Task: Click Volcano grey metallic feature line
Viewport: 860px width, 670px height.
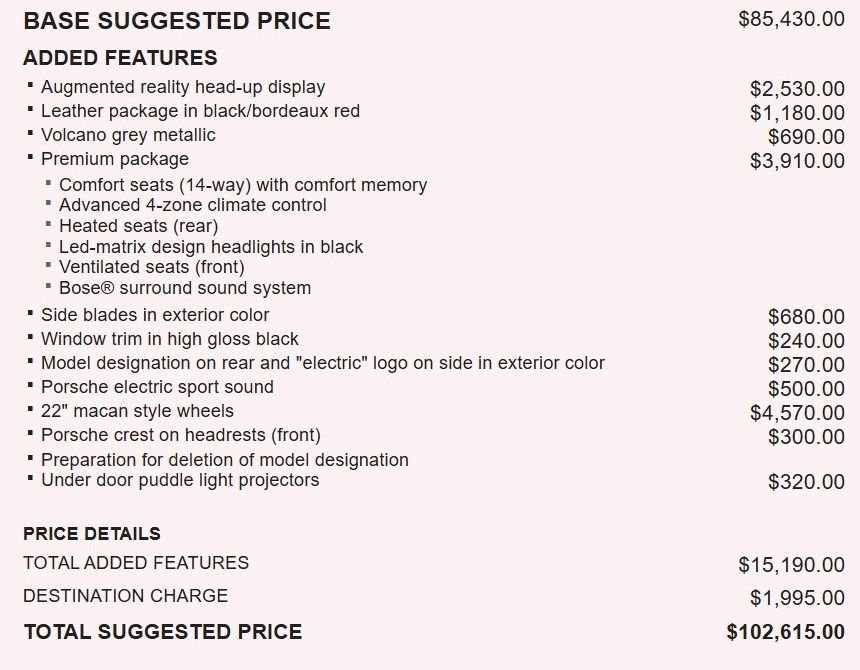Action: pyautogui.click(x=128, y=135)
